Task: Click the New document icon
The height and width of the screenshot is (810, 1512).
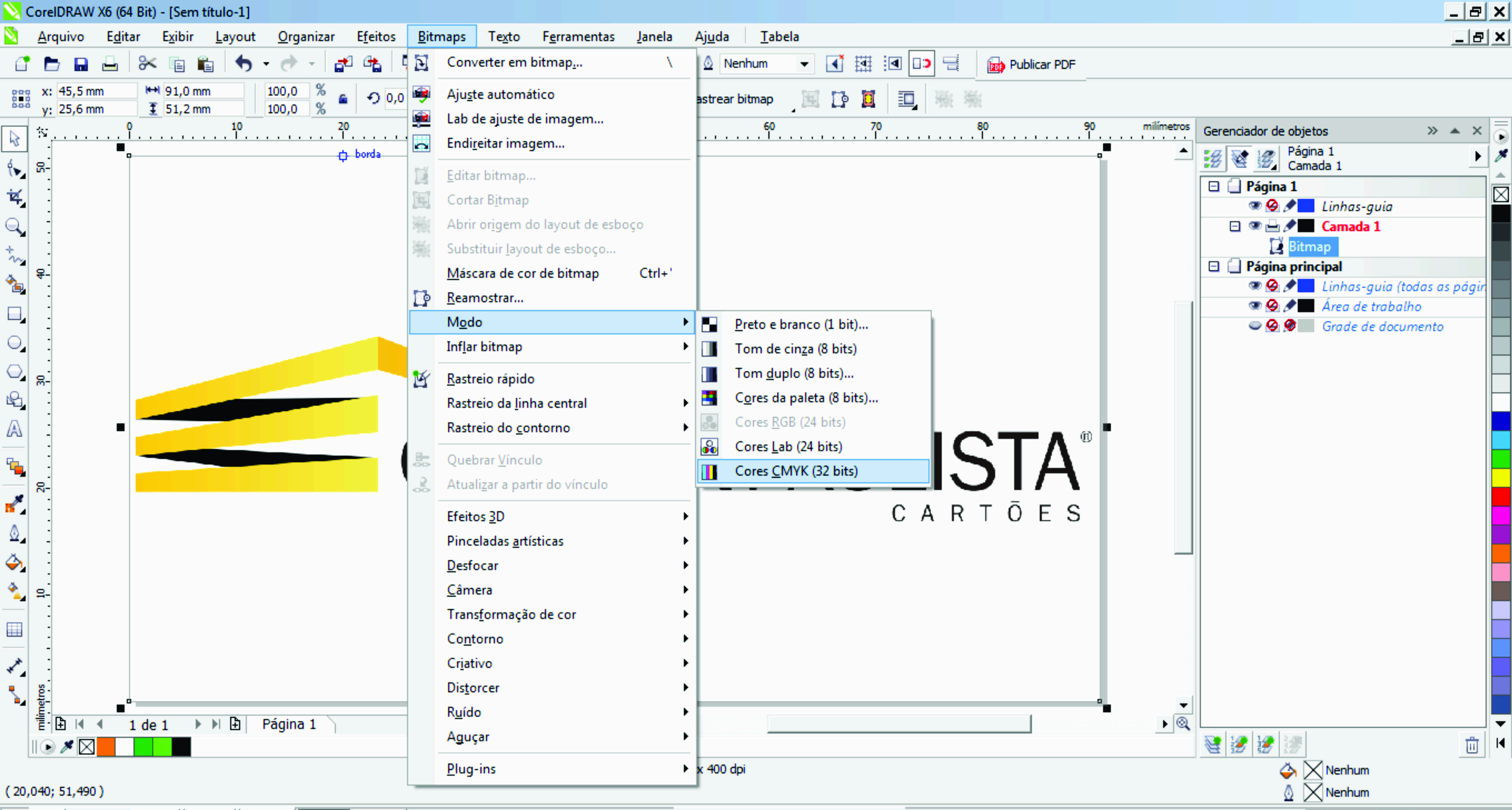Action: click(x=22, y=64)
